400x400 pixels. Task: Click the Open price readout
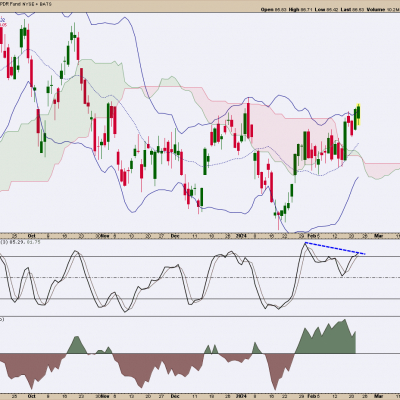pyautogui.click(x=272, y=10)
